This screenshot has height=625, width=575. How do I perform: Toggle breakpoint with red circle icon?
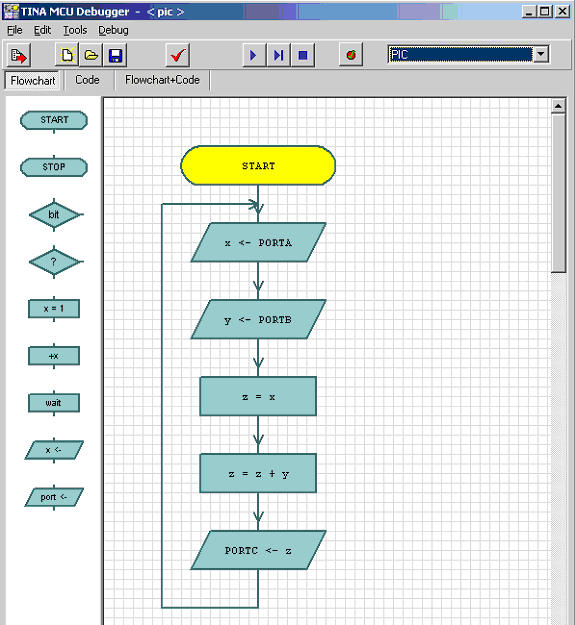click(351, 55)
